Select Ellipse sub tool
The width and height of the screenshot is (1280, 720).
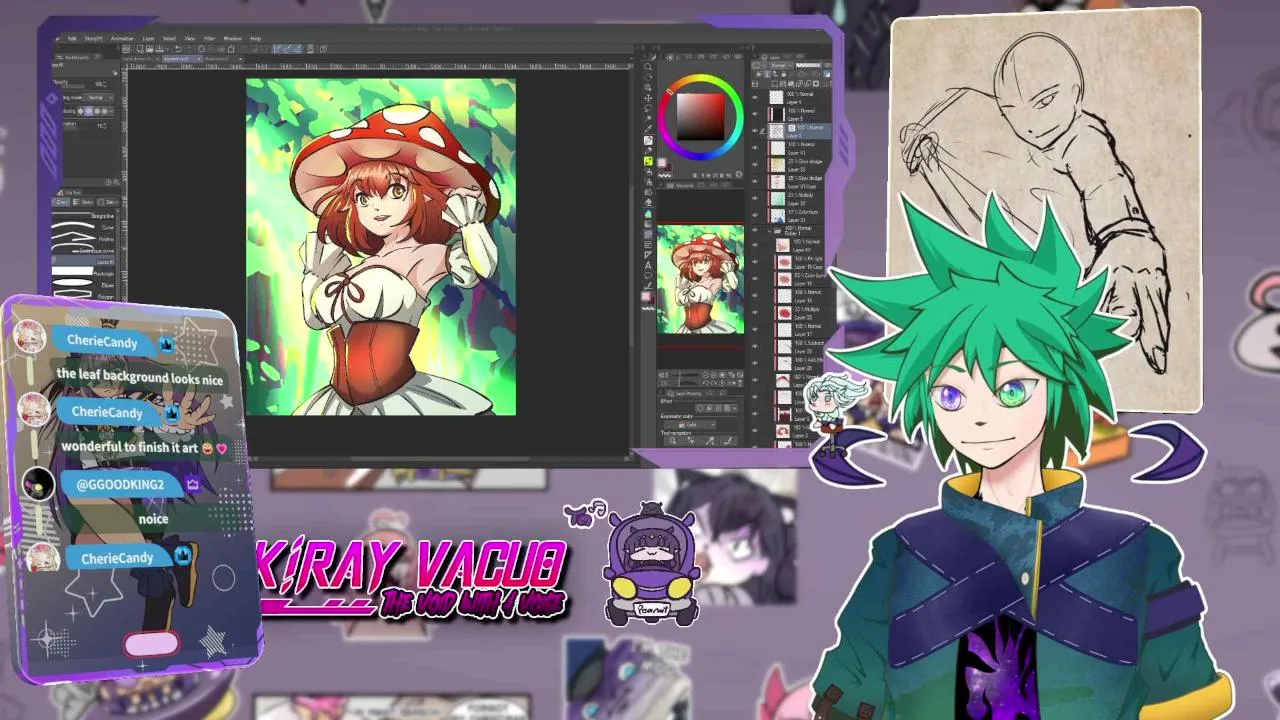(x=83, y=285)
